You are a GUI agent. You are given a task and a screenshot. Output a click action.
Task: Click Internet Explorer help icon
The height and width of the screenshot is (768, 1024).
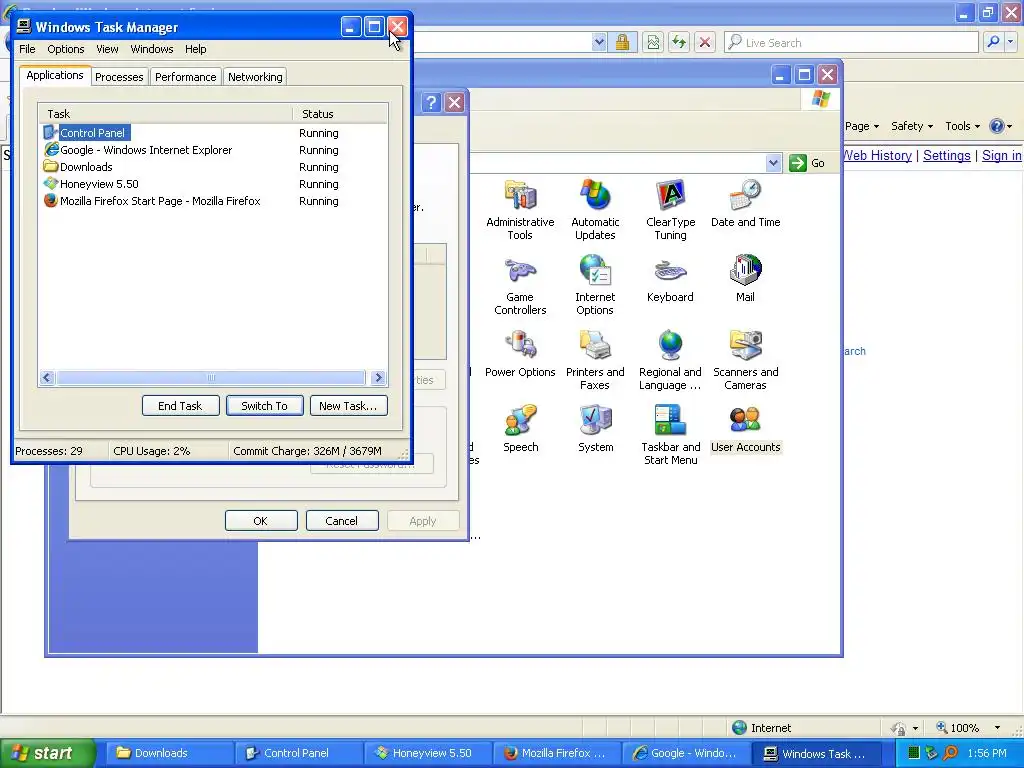click(997, 126)
